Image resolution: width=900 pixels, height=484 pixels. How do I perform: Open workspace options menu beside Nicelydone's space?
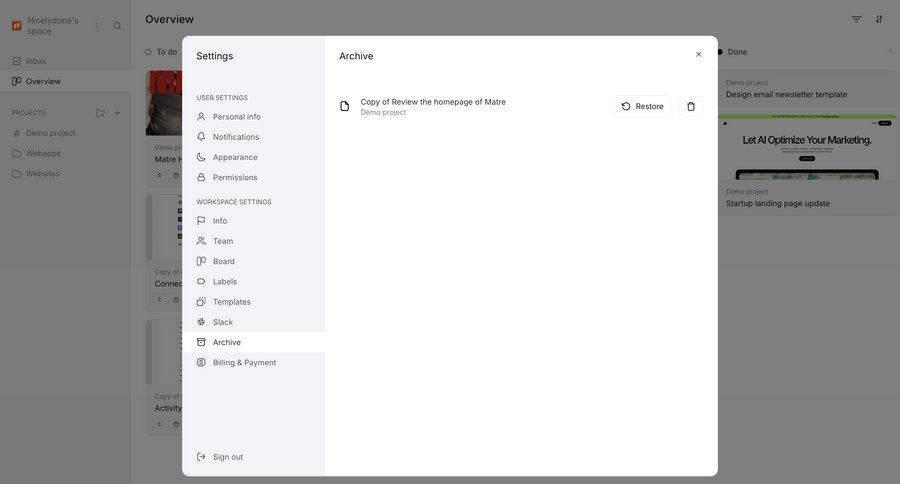pos(97,26)
